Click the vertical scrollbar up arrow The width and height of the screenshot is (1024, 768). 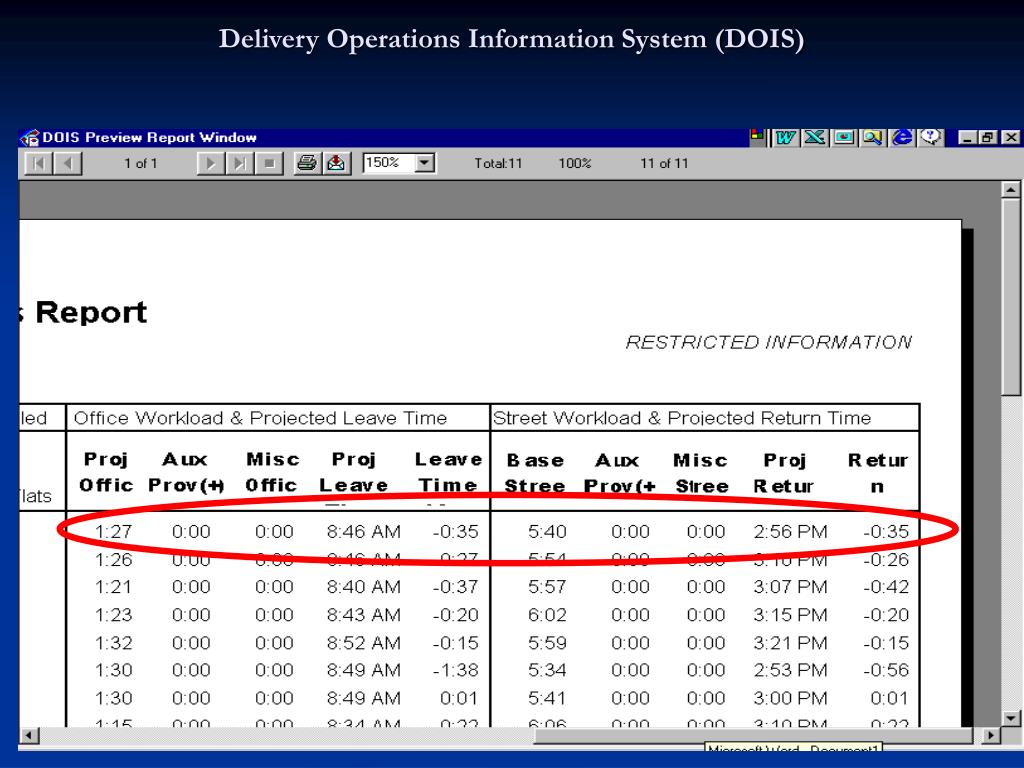click(x=1010, y=190)
